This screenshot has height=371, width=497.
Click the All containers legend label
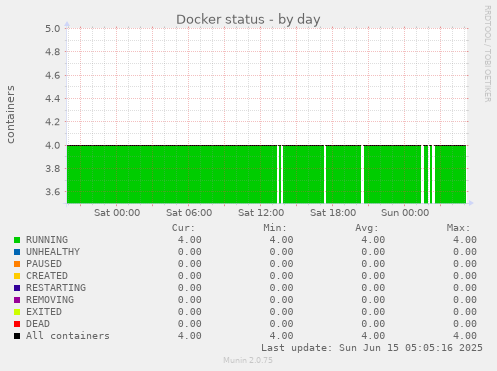[68, 336]
